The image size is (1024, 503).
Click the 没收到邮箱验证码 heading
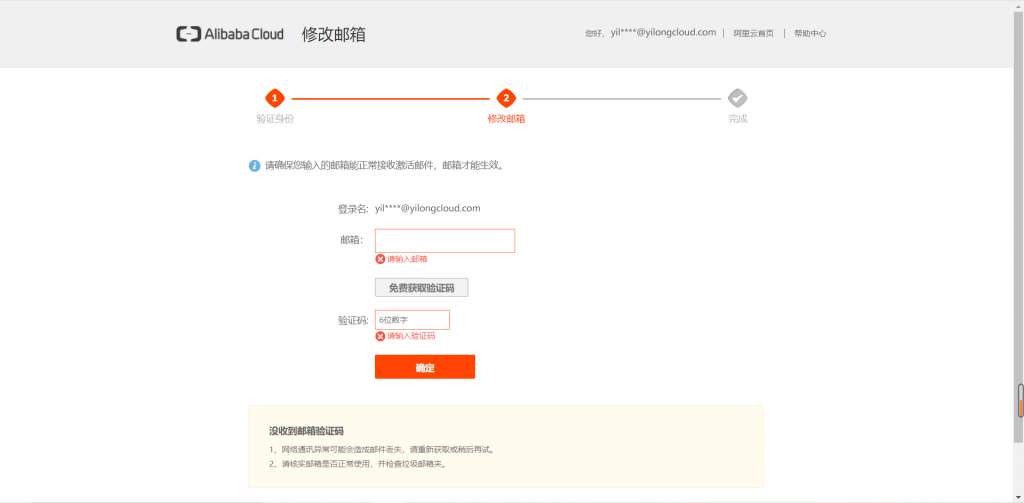click(306, 431)
